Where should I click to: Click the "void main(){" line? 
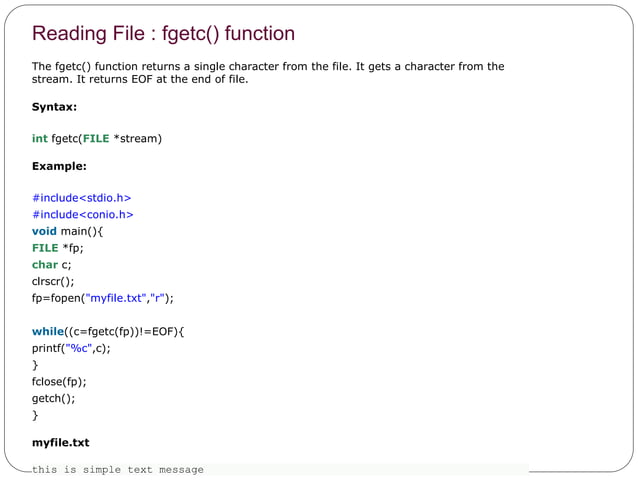[x=67, y=231]
